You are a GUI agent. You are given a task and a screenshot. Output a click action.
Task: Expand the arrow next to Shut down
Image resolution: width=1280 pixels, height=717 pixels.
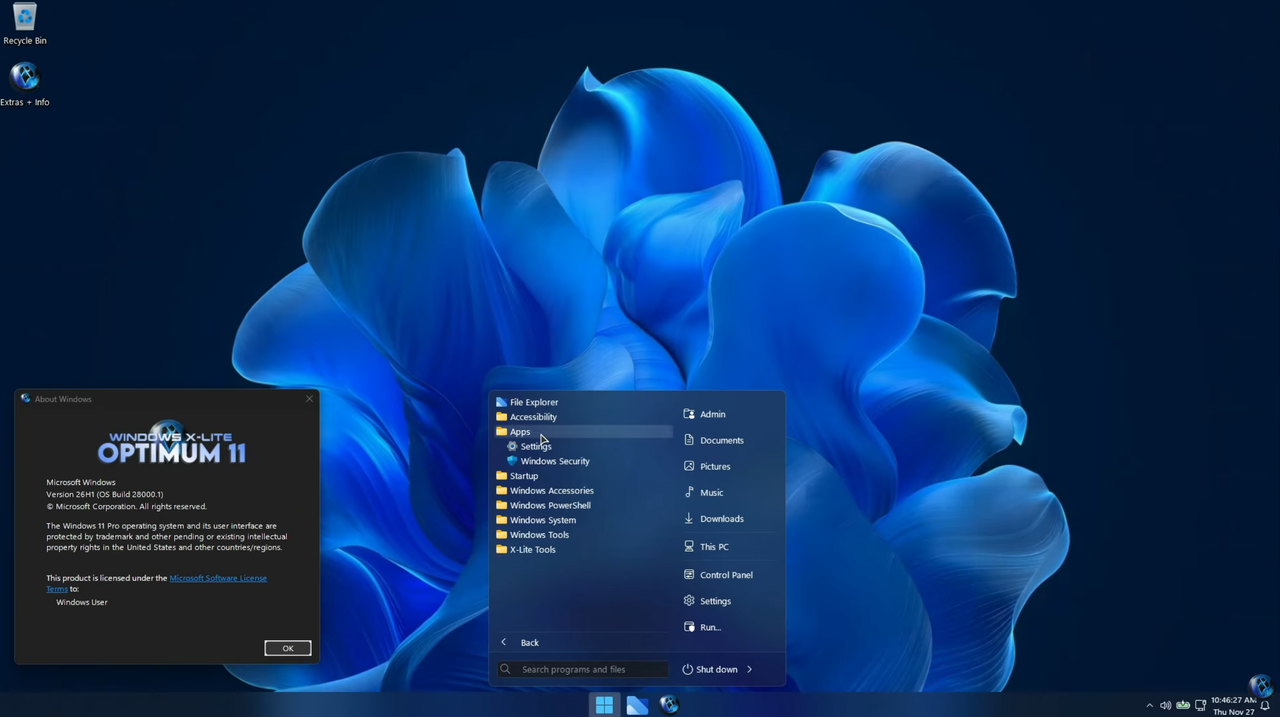(750, 669)
